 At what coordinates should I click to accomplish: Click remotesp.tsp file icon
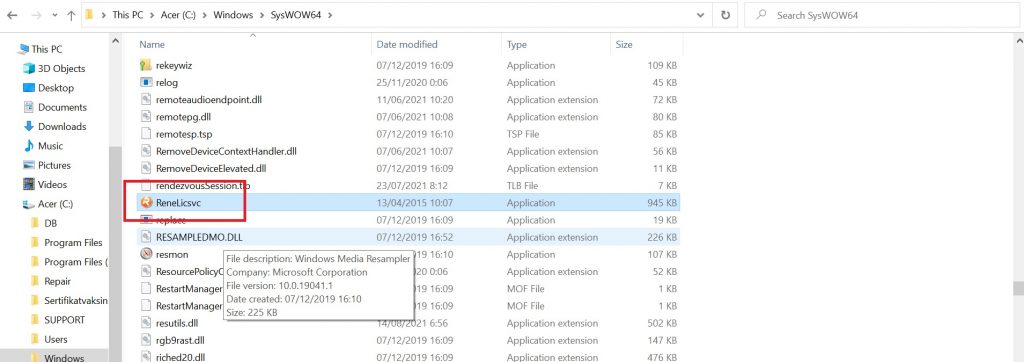click(x=146, y=134)
